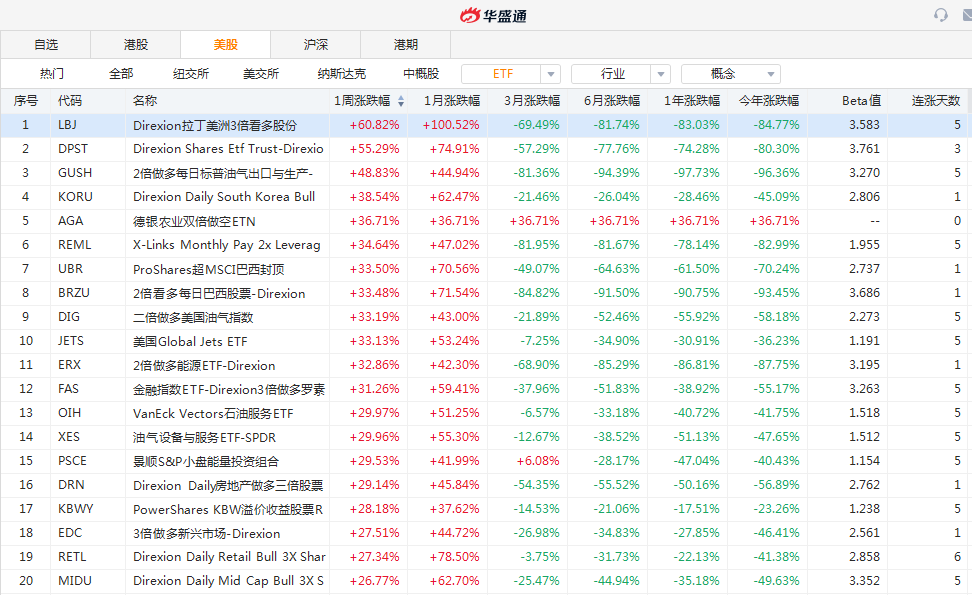The width and height of the screenshot is (972, 595).
Task: Filter by 纳斯达克 exchange
Action: point(342,74)
